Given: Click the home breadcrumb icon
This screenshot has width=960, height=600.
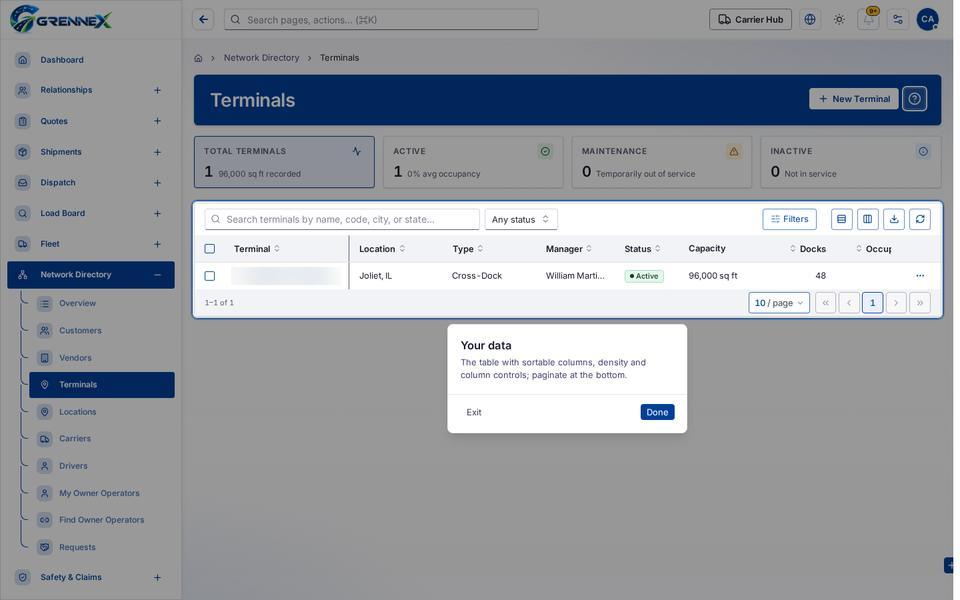Looking at the screenshot, I should (x=198, y=58).
